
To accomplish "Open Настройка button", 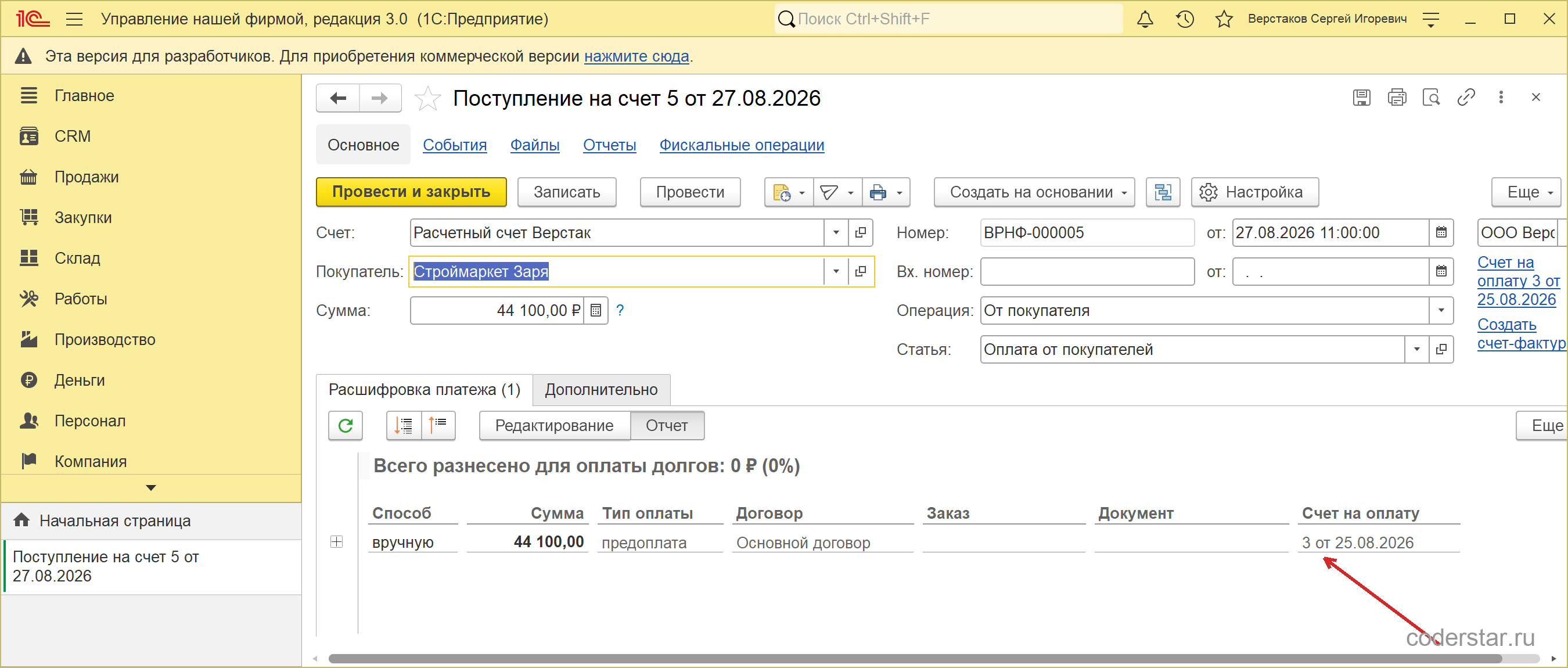I will [x=1254, y=192].
